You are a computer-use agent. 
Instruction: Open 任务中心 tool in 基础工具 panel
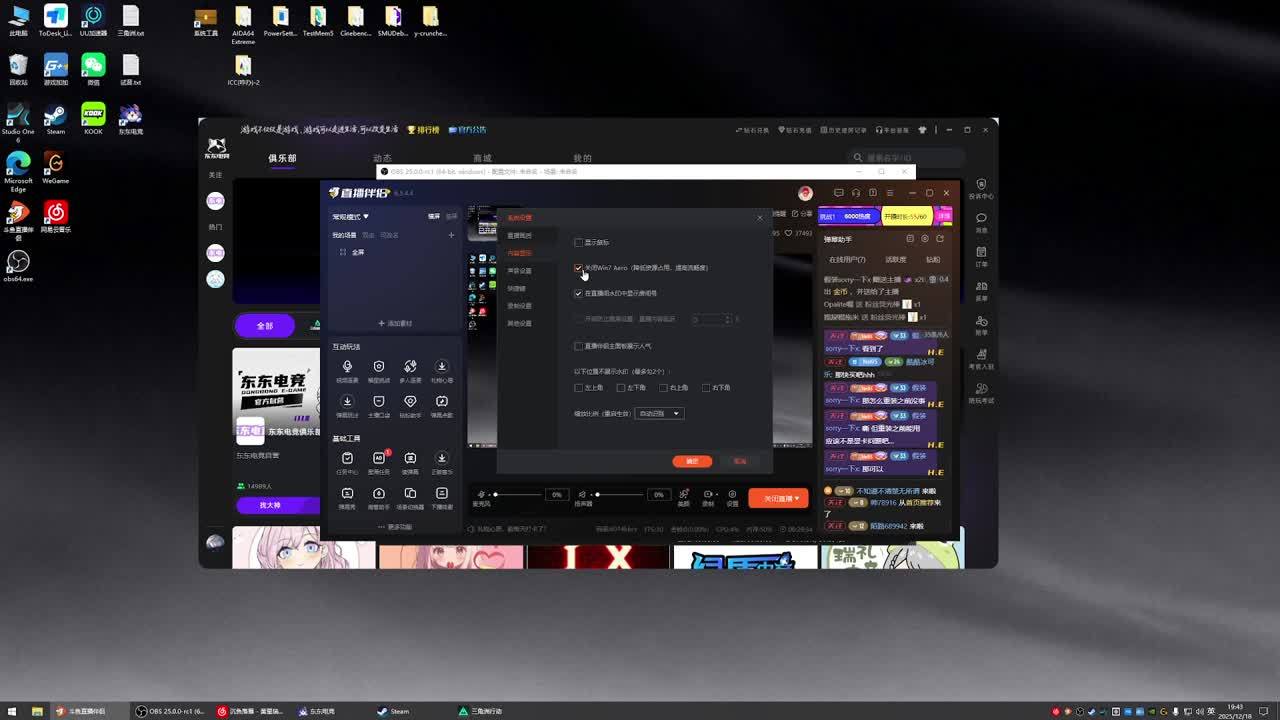[347, 461]
